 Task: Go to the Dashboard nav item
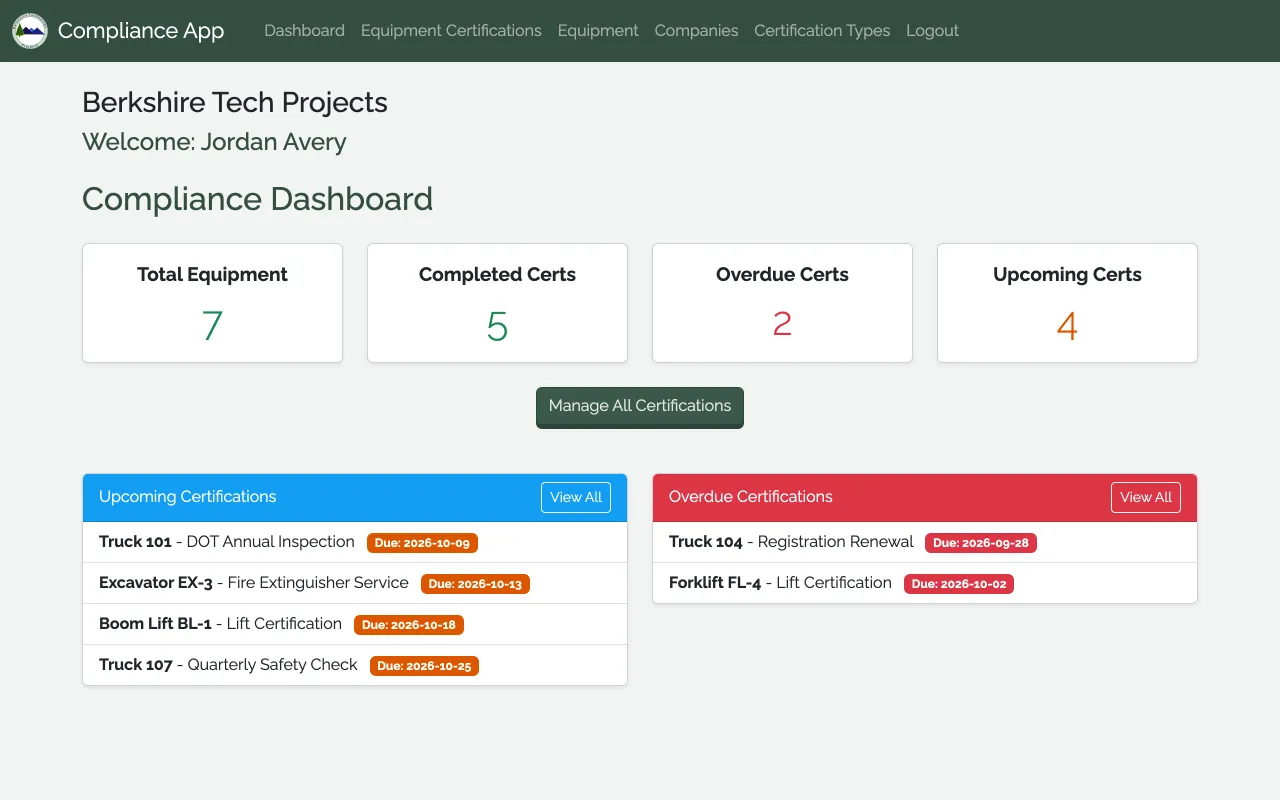point(304,31)
